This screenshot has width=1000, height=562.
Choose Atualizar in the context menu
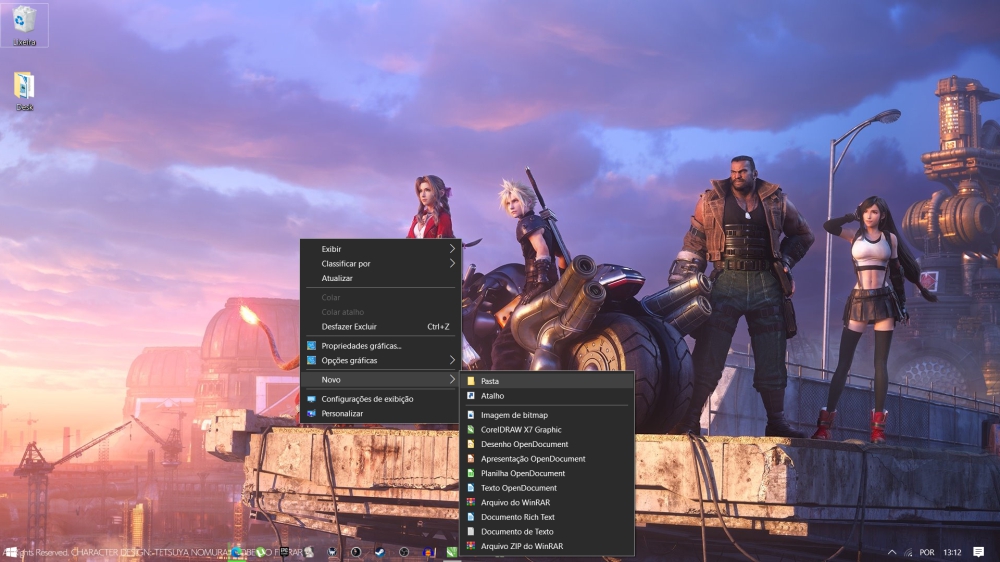381,278
